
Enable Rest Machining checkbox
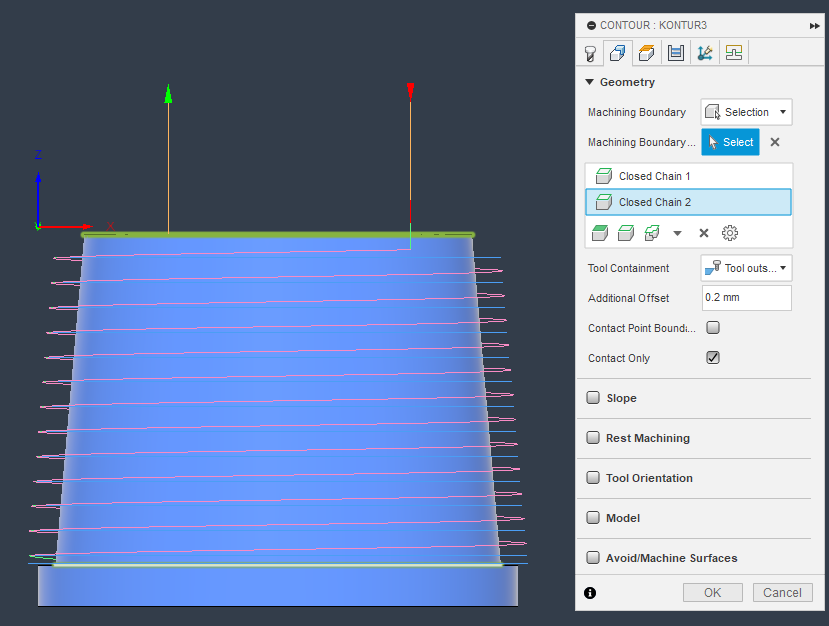[593, 438]
